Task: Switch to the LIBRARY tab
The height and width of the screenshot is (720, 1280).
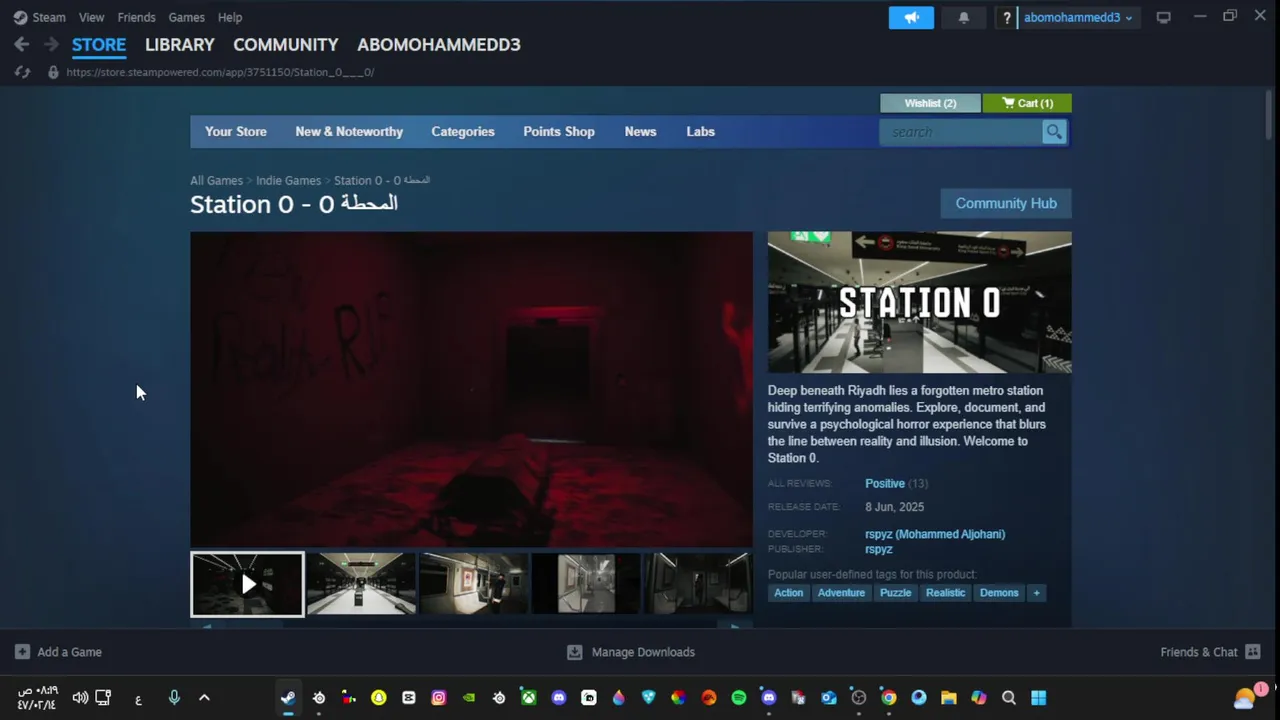Action: 180,45
